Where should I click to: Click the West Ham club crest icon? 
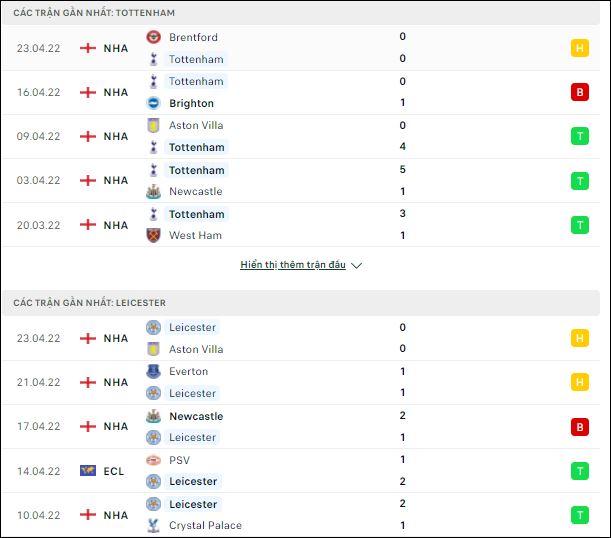point(153,235)
